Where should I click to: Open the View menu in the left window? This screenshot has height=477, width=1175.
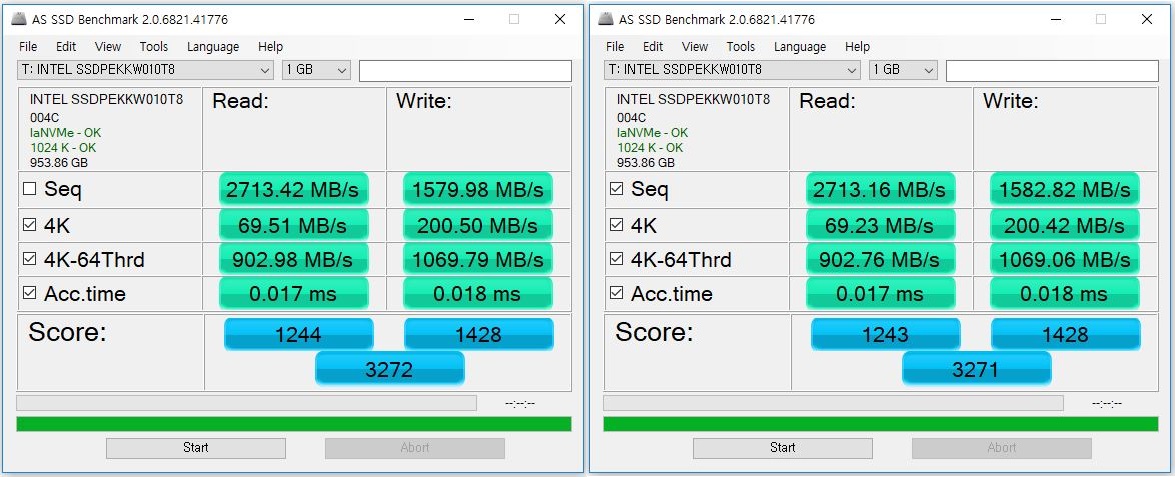[x=108, y=46]
